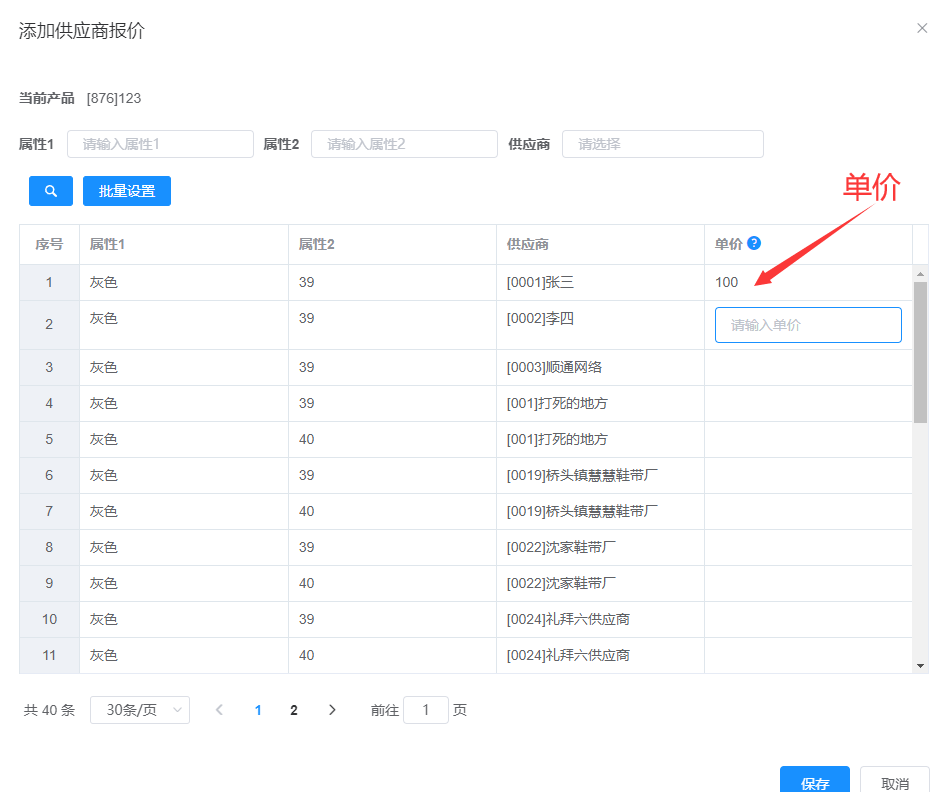949x792 pixels.
Task: Focus the 属性2 input field
Action: click(404, 144)
